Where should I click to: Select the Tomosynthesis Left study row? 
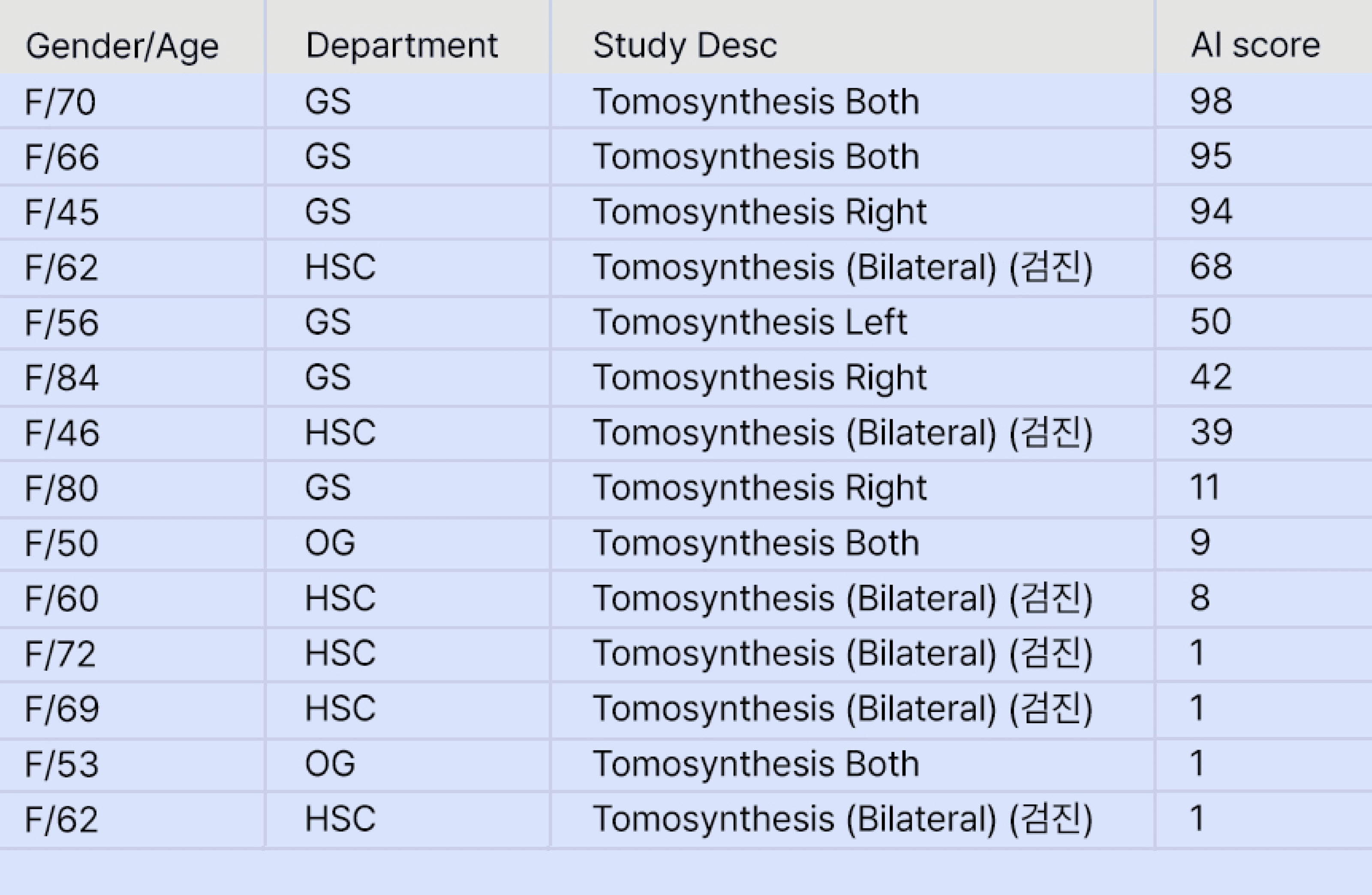(x=749, y=322)
